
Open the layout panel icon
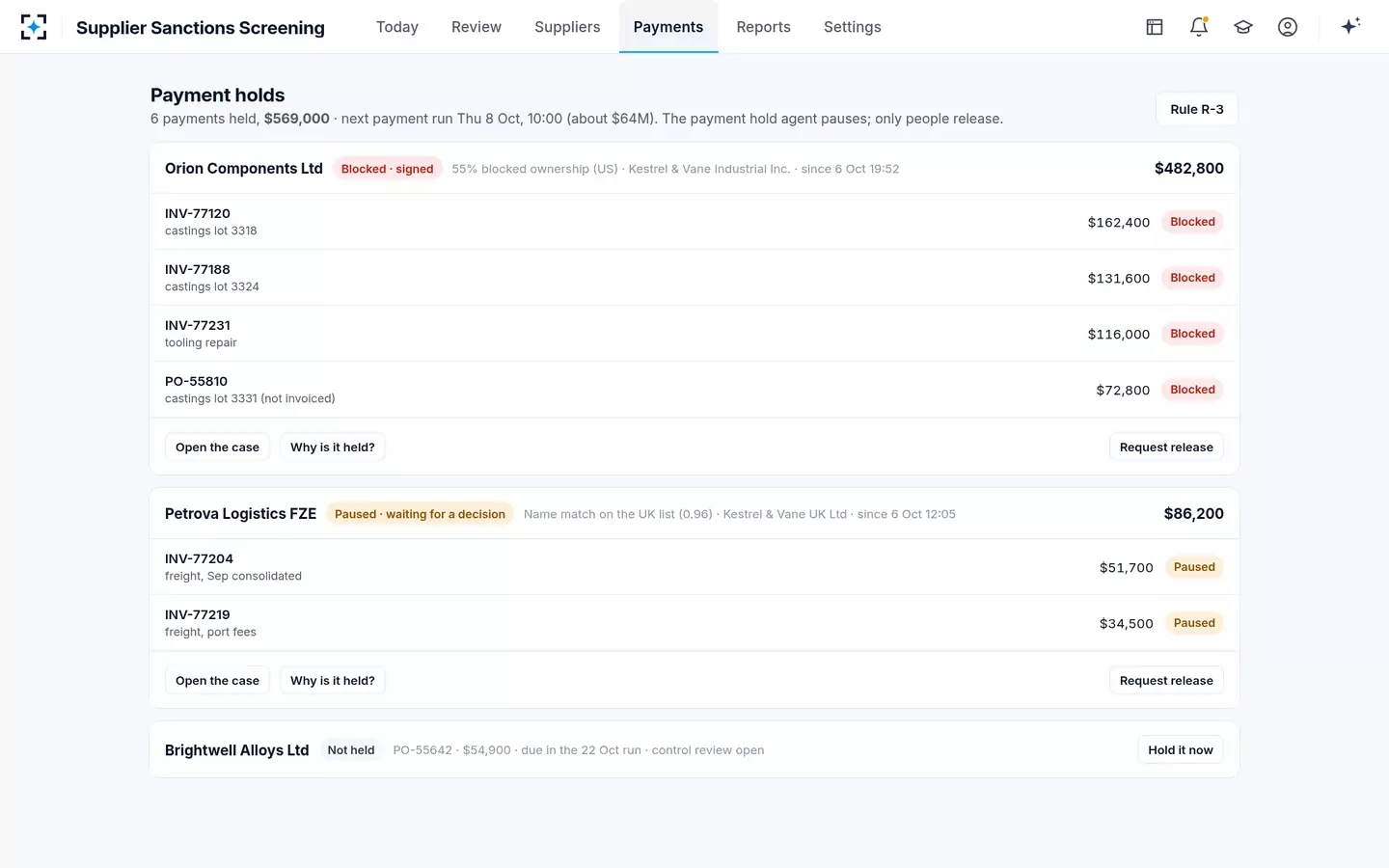tap(1155, 27)
